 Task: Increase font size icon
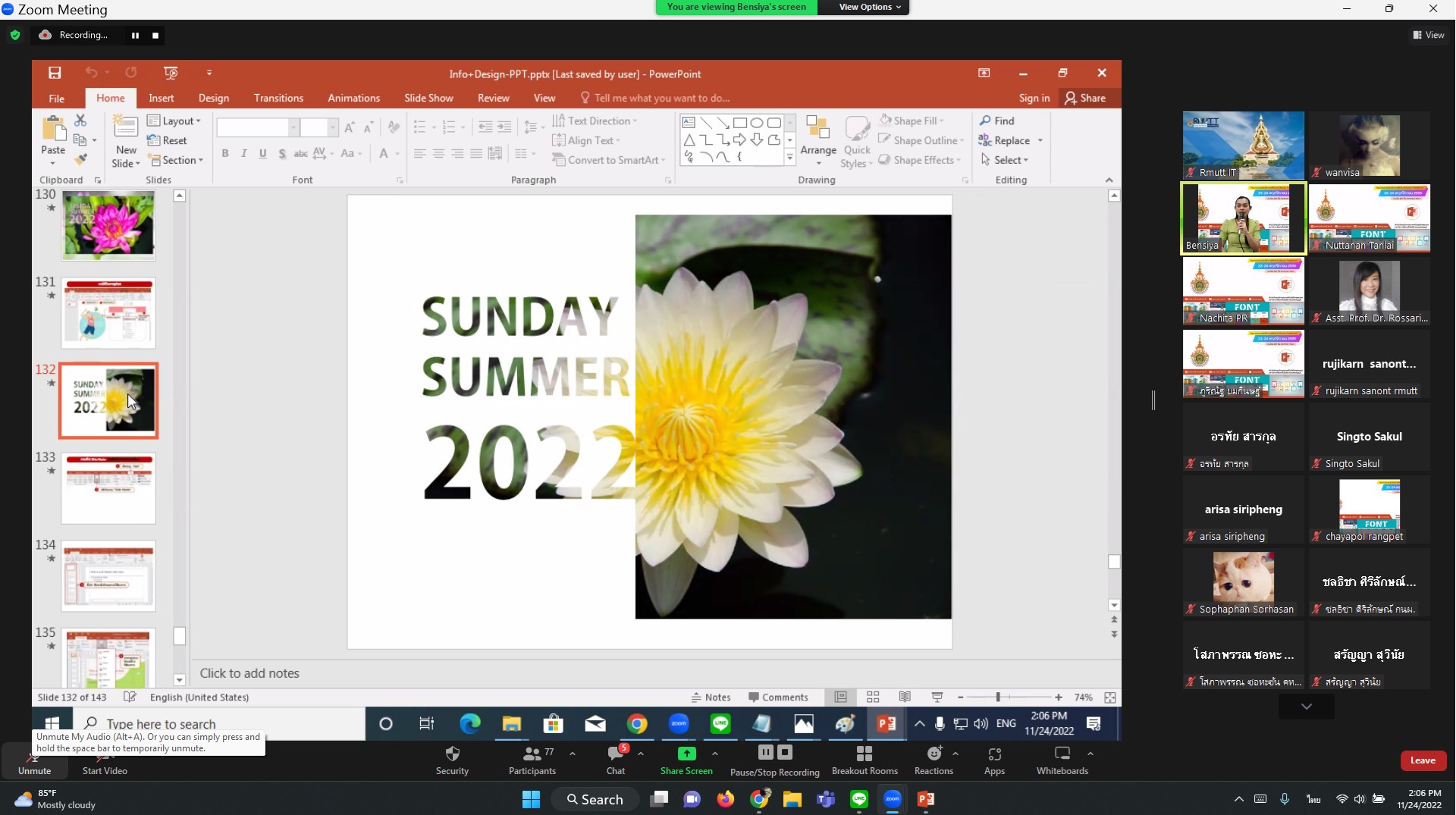pyautogui.click(x=349, y=127)
